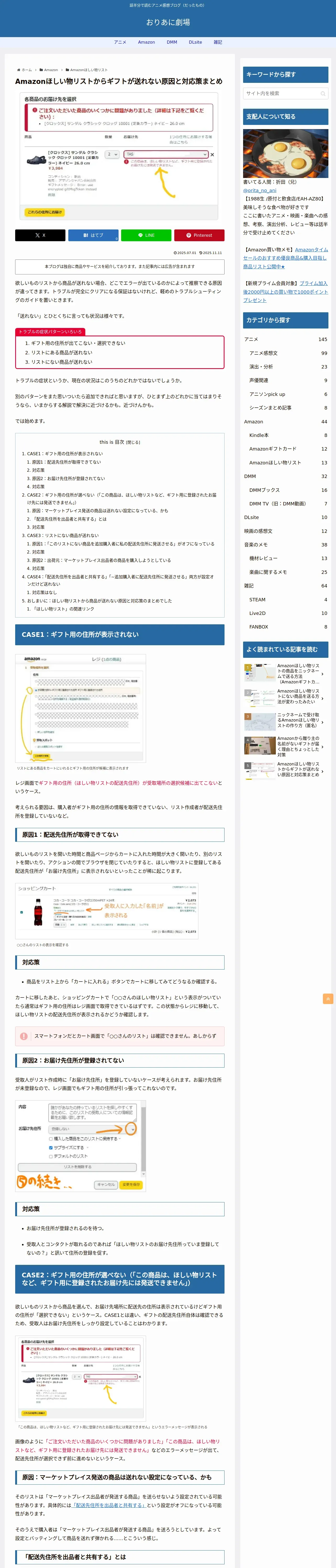Click the home icon in breadcrumb
The height and width of the screenshot is (1568, 336).
coord(18,70)
